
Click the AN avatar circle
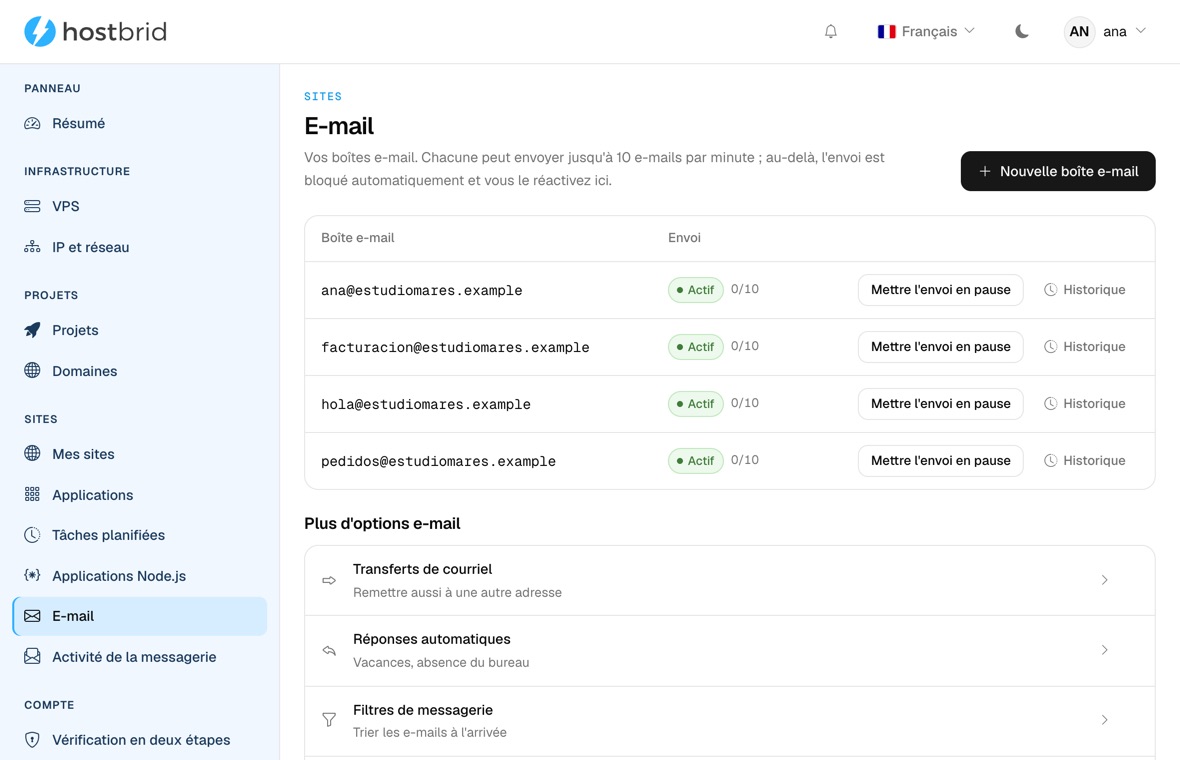click(x=1079, y=32)
